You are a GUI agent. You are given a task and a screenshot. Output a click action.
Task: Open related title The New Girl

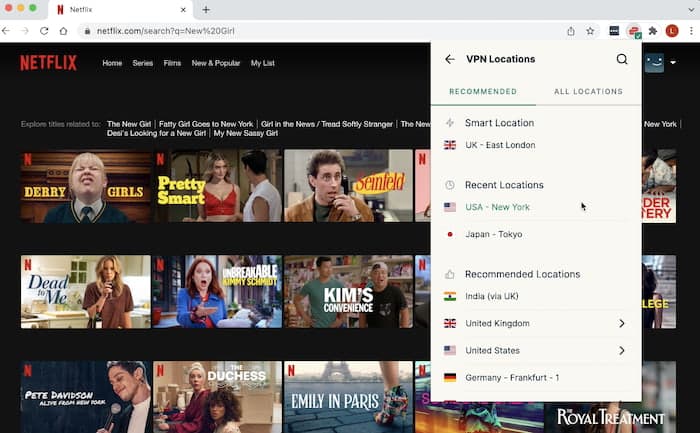point(129,124)
